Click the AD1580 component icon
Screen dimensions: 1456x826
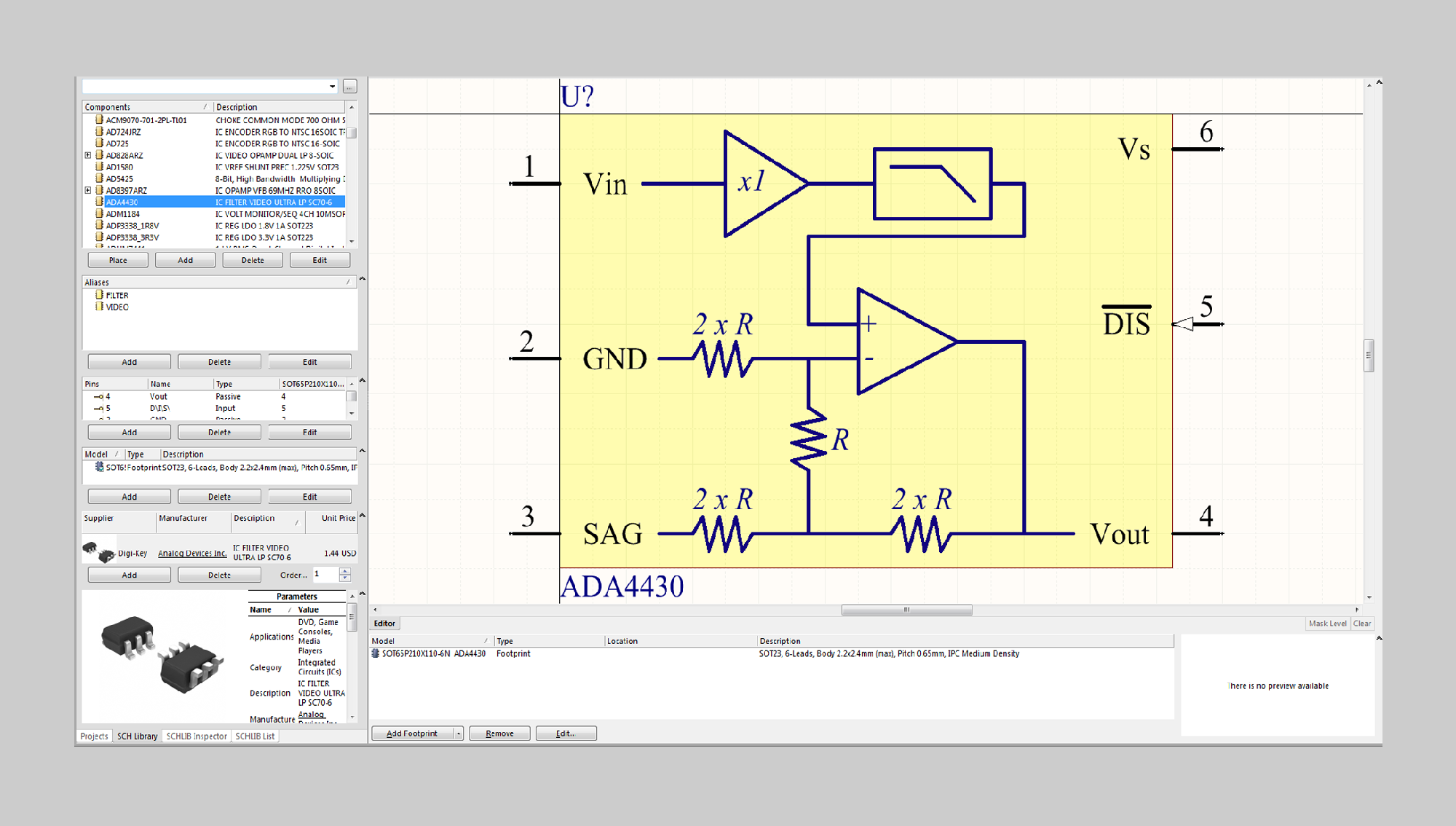tap(99, 166)
